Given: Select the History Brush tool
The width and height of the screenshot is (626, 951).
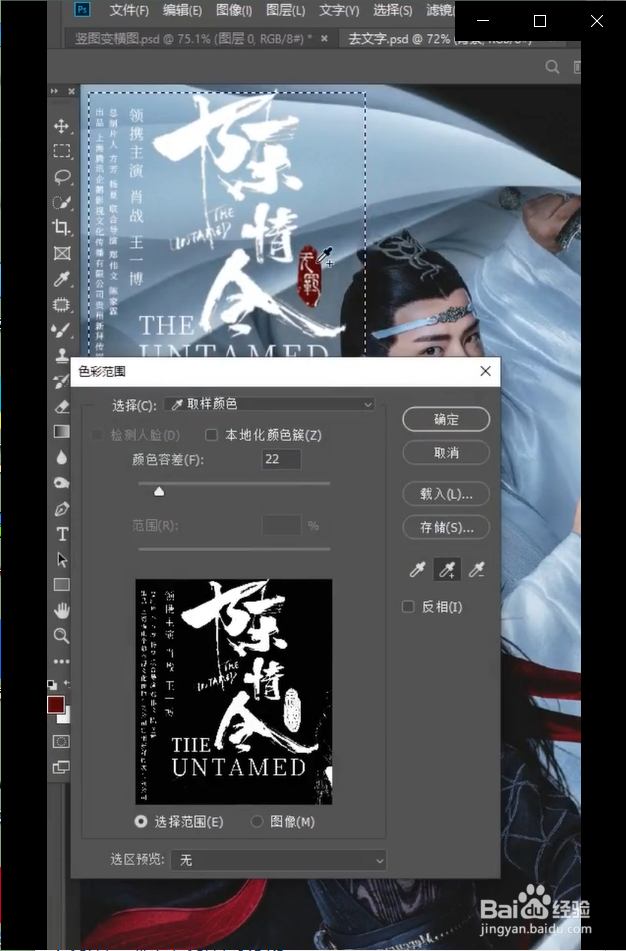Looking at the screenshot, I should click(61, 381).
